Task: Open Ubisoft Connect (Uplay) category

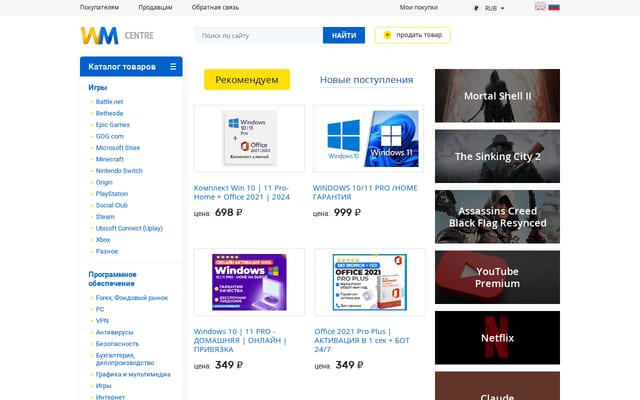Action: tap(129, 228)
